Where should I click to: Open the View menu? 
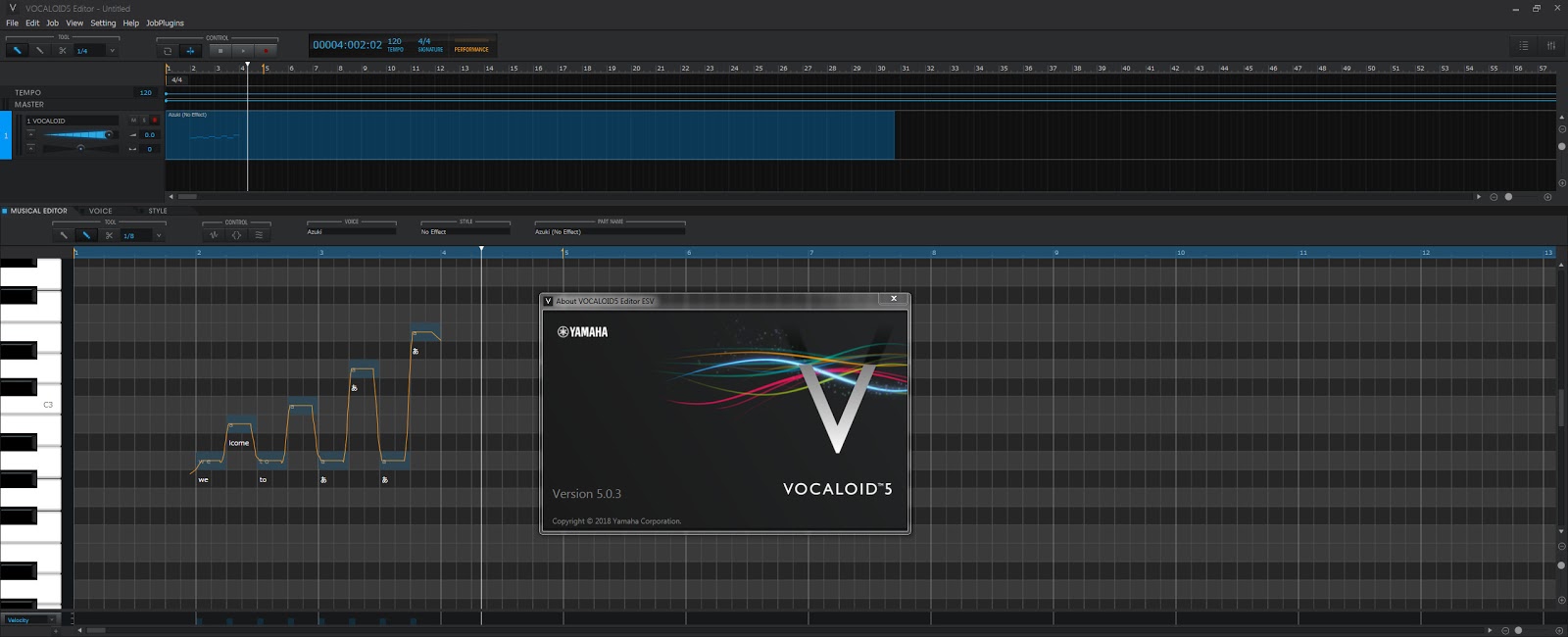click(x=74, y=23)
